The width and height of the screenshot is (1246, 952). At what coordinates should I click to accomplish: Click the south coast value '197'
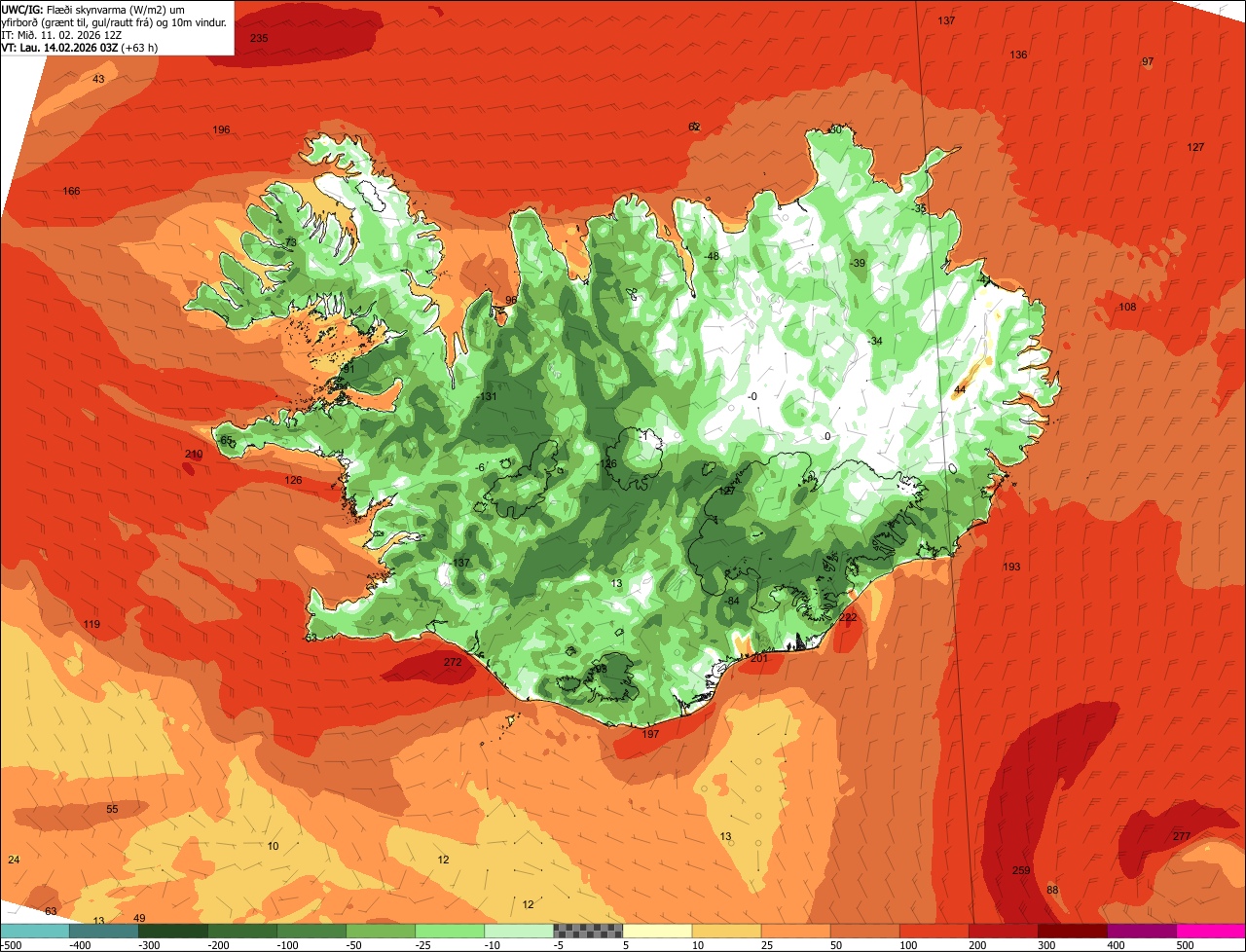651,734
